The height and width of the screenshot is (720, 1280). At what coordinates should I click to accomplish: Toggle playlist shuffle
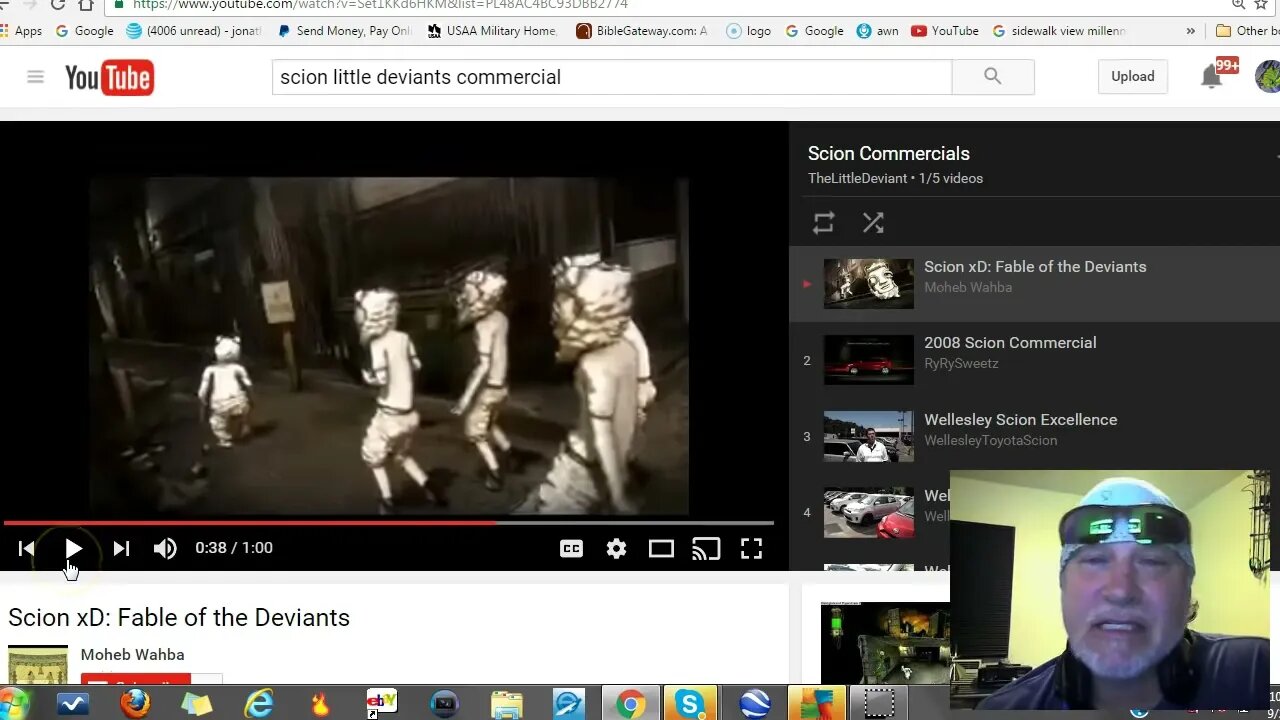[873, 223]
